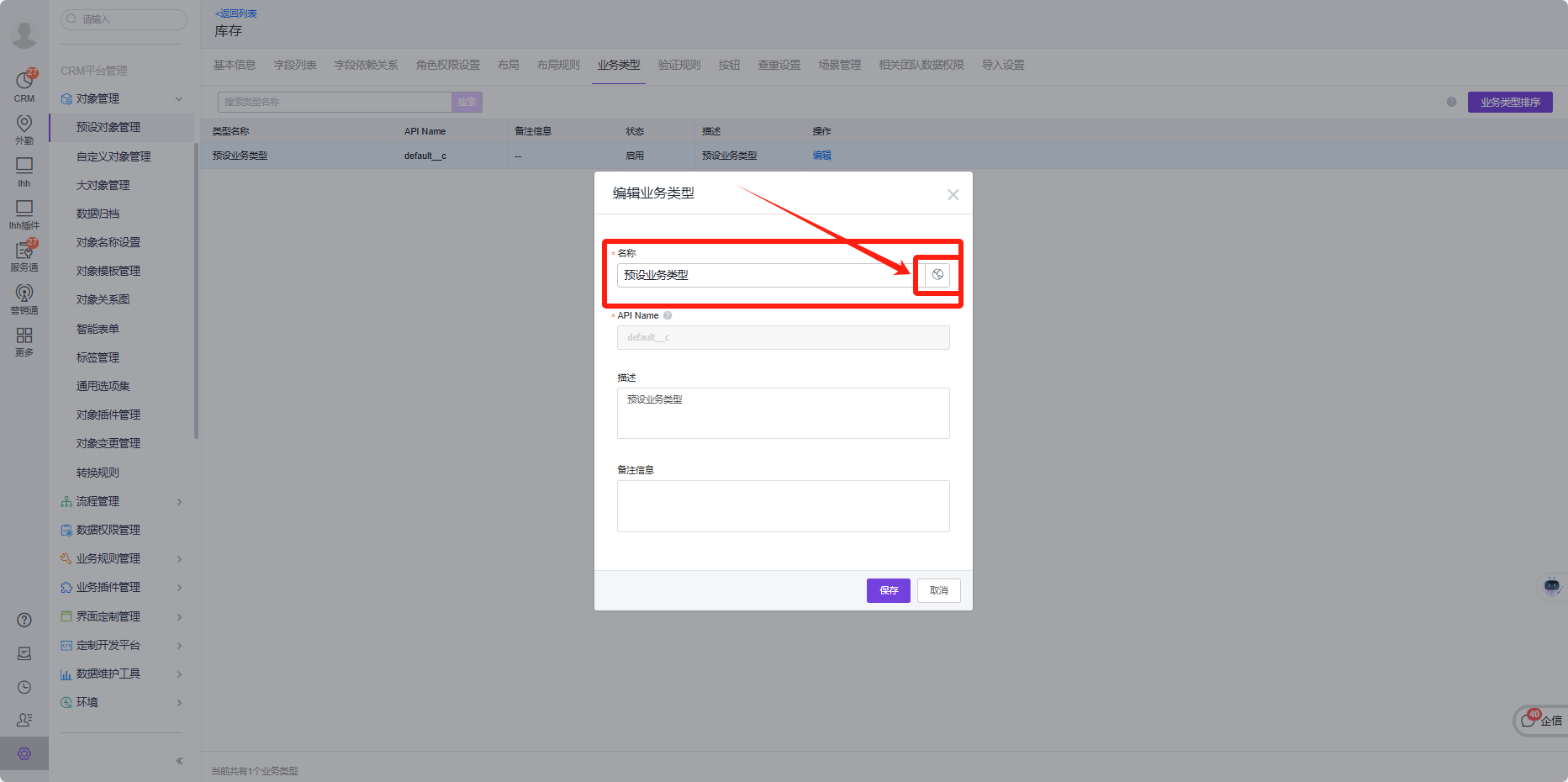
Task: Expand the 数据维护工具 menu section
Action: click(179, 674)
